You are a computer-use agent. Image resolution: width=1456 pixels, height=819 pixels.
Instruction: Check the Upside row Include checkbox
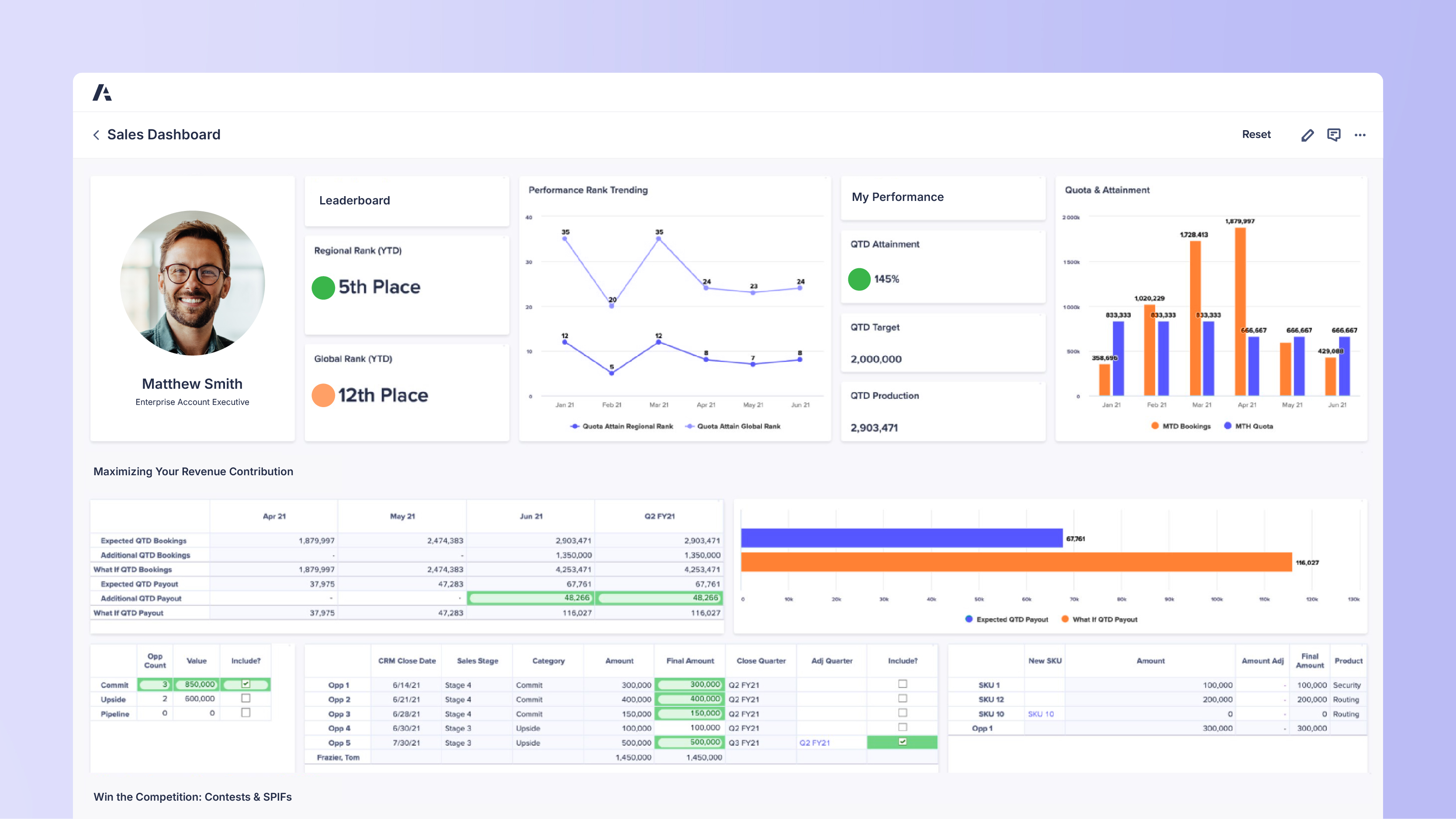click(x=246, y=698)
